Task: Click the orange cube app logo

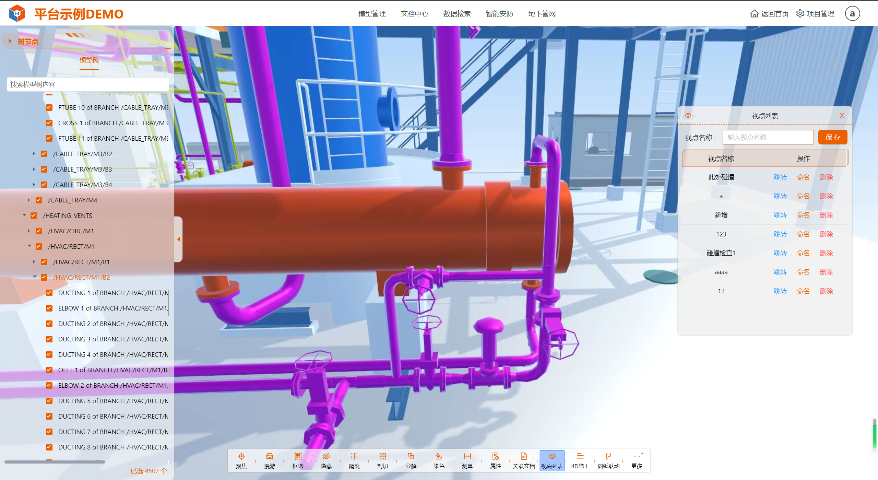Action: (x=18, y=14)
